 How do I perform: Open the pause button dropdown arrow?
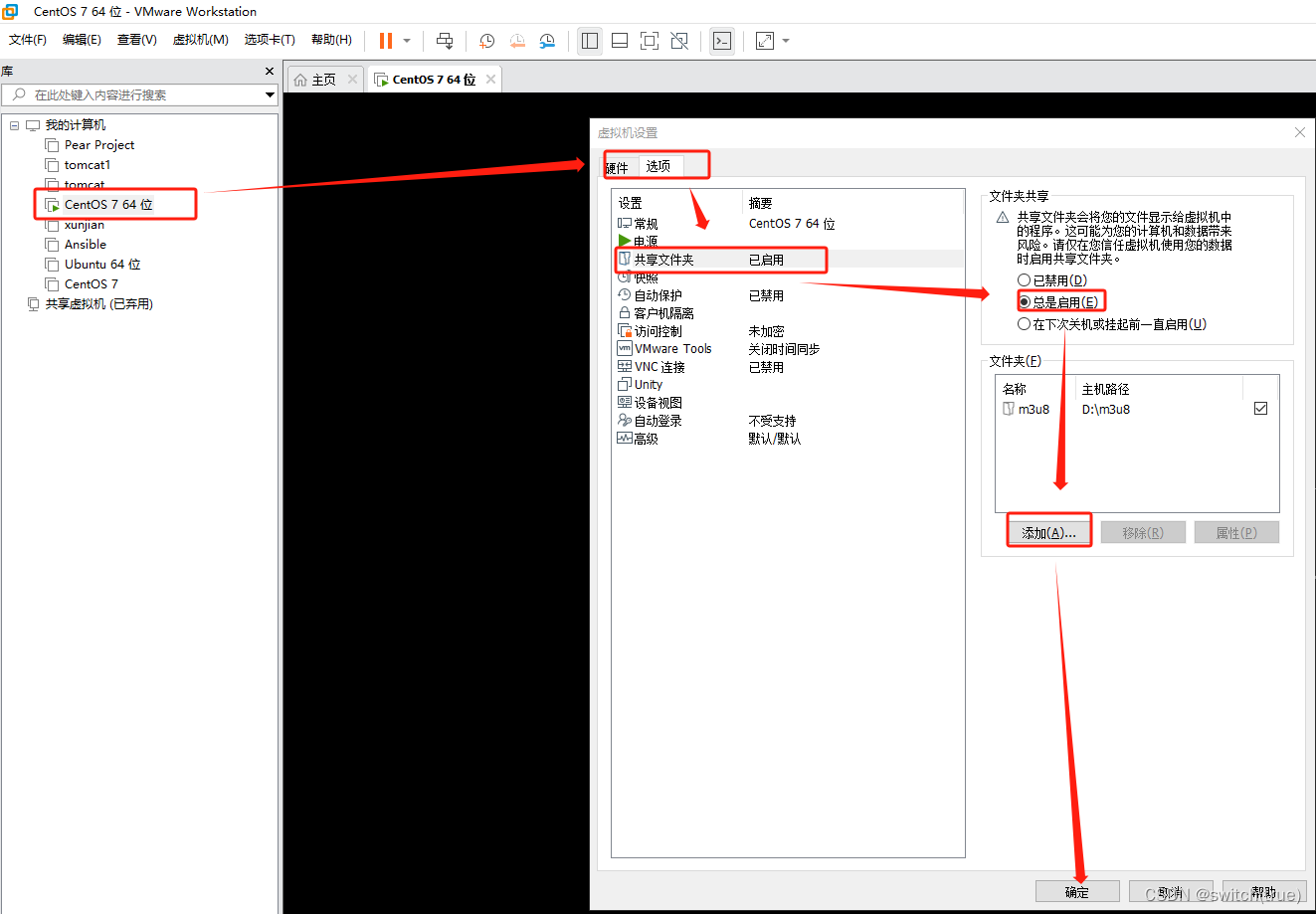407,41
